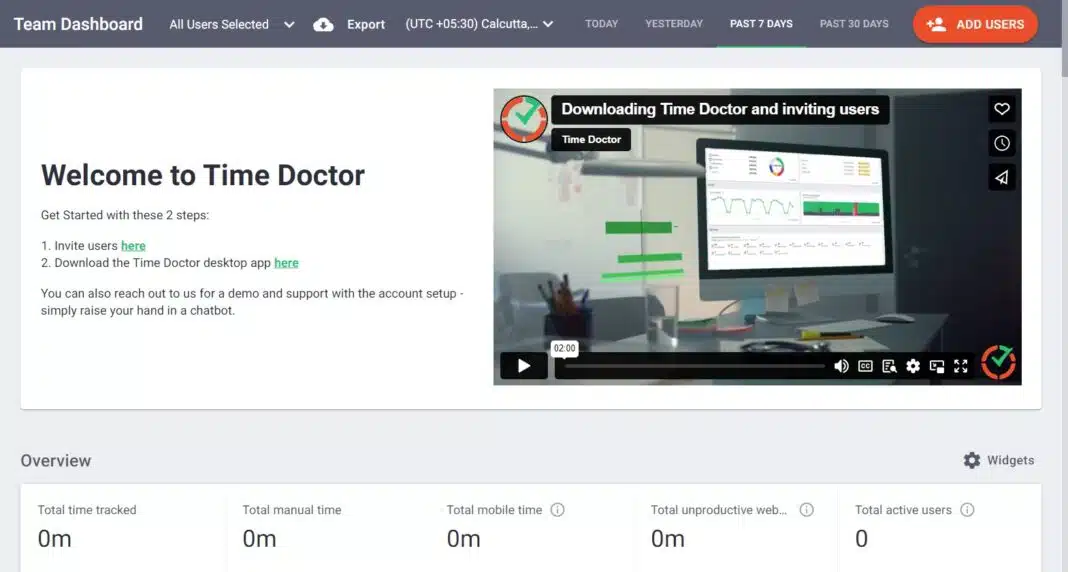Image resolution: width=1068 pixels, height=572 pixels.
Task: Enter fullscreen video mode
Action: pyautogui.click(x=961, y=366)
